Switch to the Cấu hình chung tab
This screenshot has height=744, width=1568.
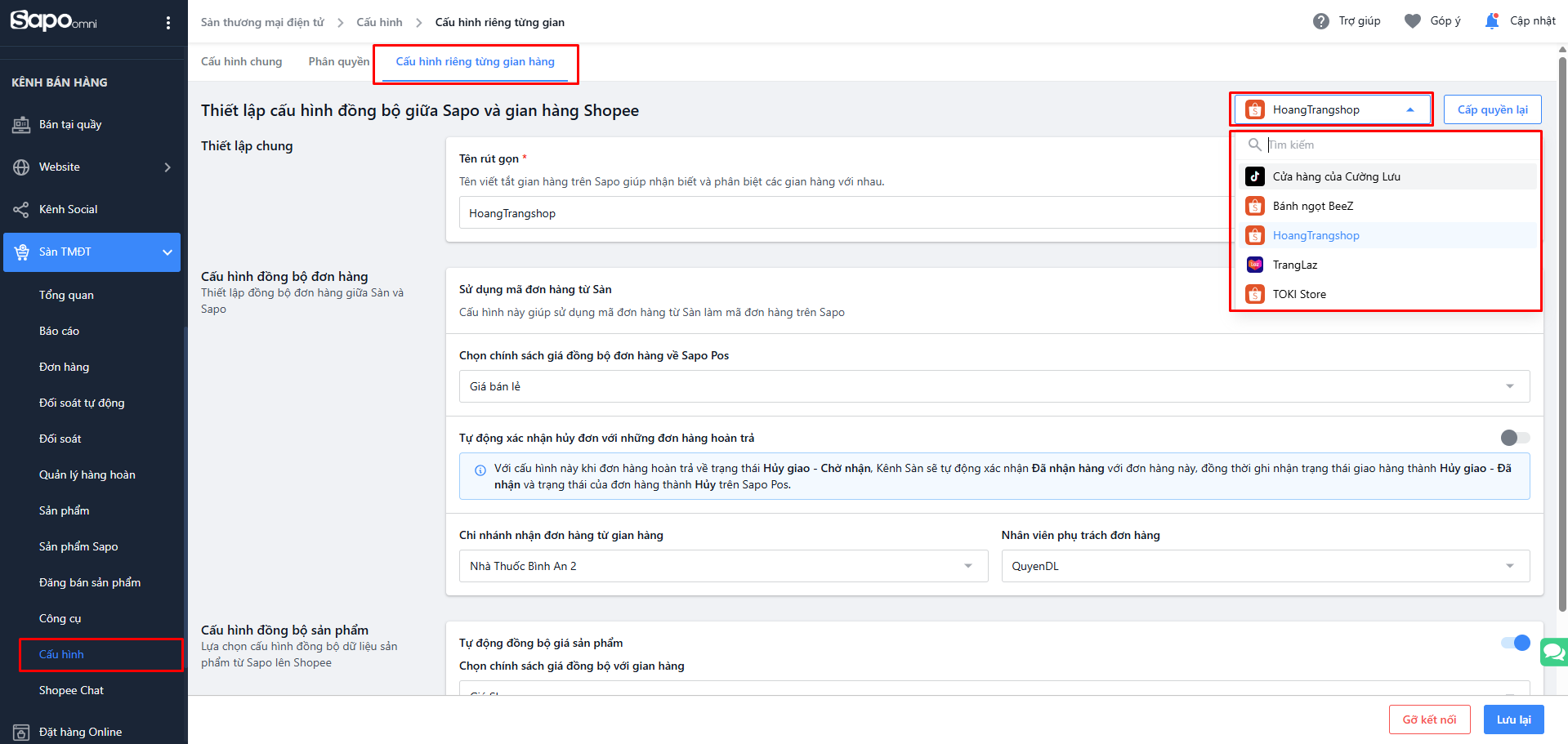242,61
